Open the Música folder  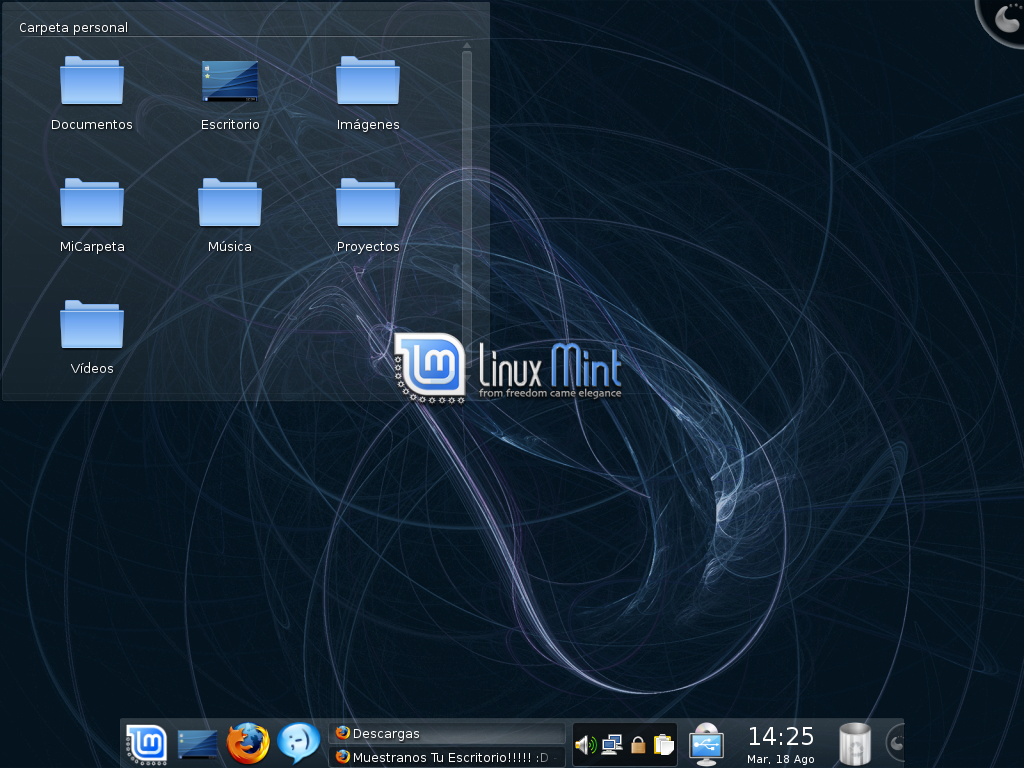pyautogui.click(x=230, y=215)
